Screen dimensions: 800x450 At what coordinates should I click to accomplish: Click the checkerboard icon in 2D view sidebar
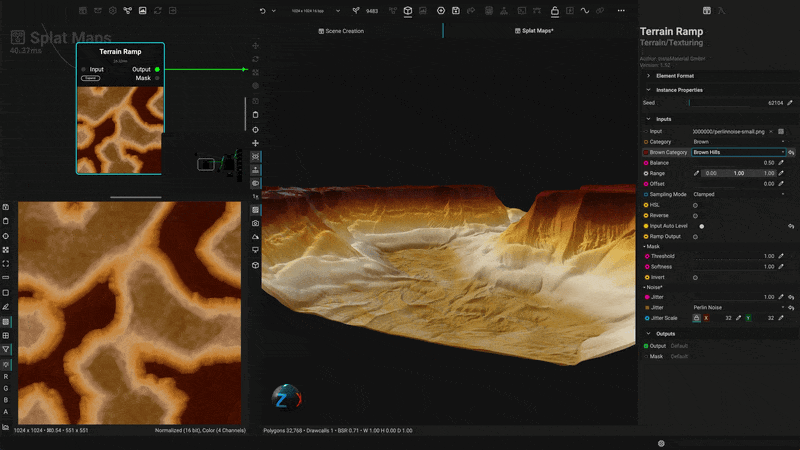6,250
